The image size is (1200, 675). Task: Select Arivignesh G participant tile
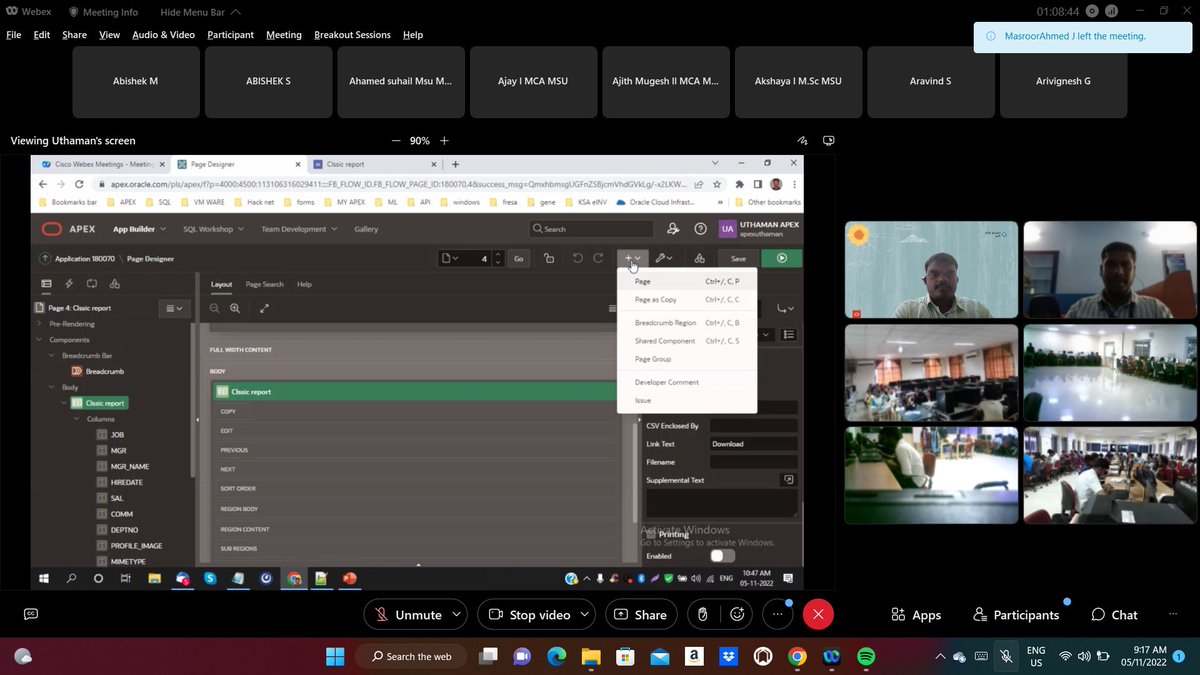(x=1063, y=81)
